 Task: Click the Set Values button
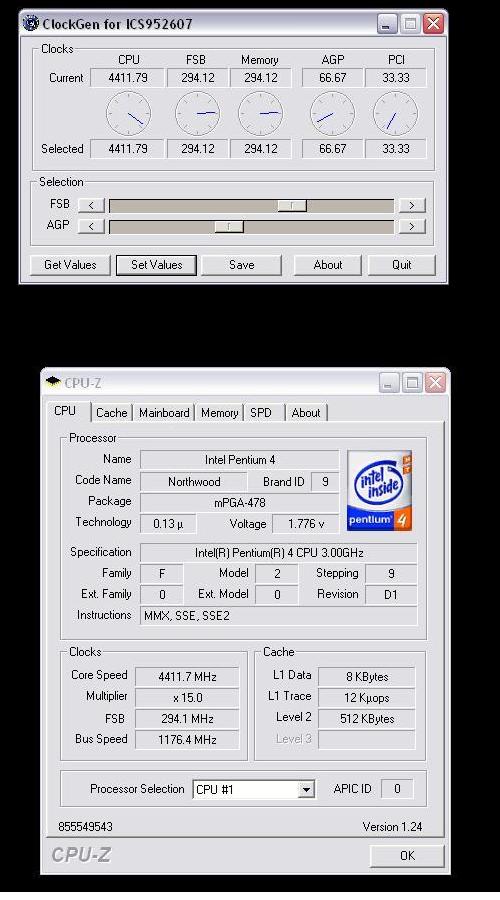(x=157, y=265)
